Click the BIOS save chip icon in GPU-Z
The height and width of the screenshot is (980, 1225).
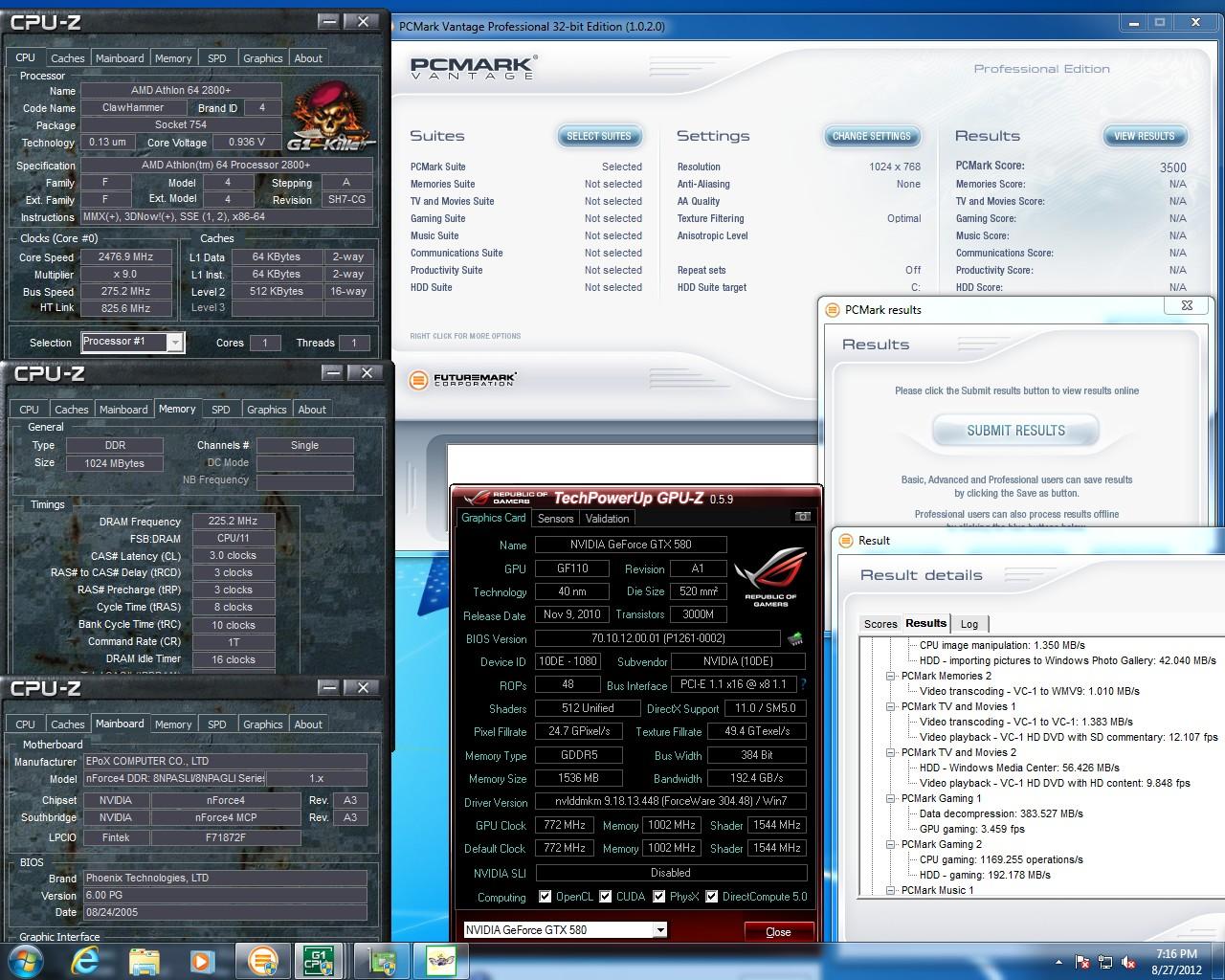point(794,638)
